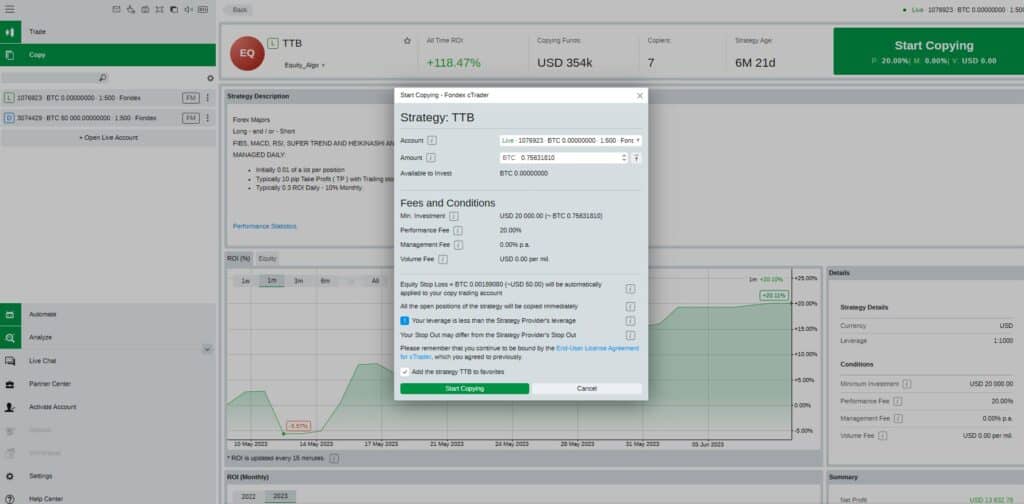Click the Analyze sidebar icon
The image size is (1024, 504).
(x=10, y=338)
